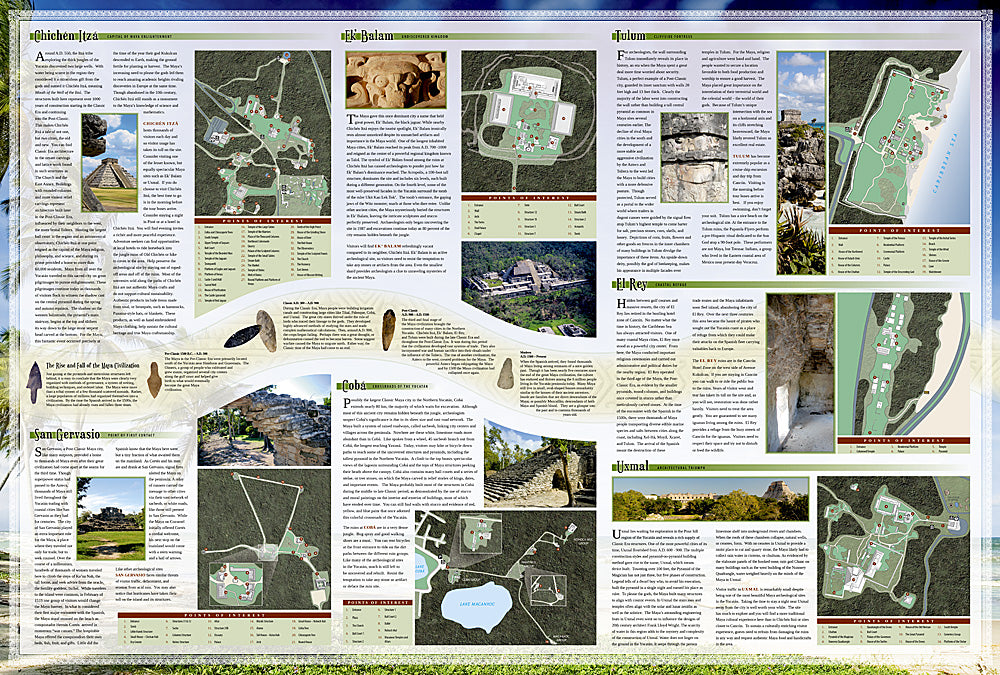Expand the Uxmal Points of Interest panel
Image resolution: width=1000 pixels, height=675 pixels.
click(x=894, y=619)
